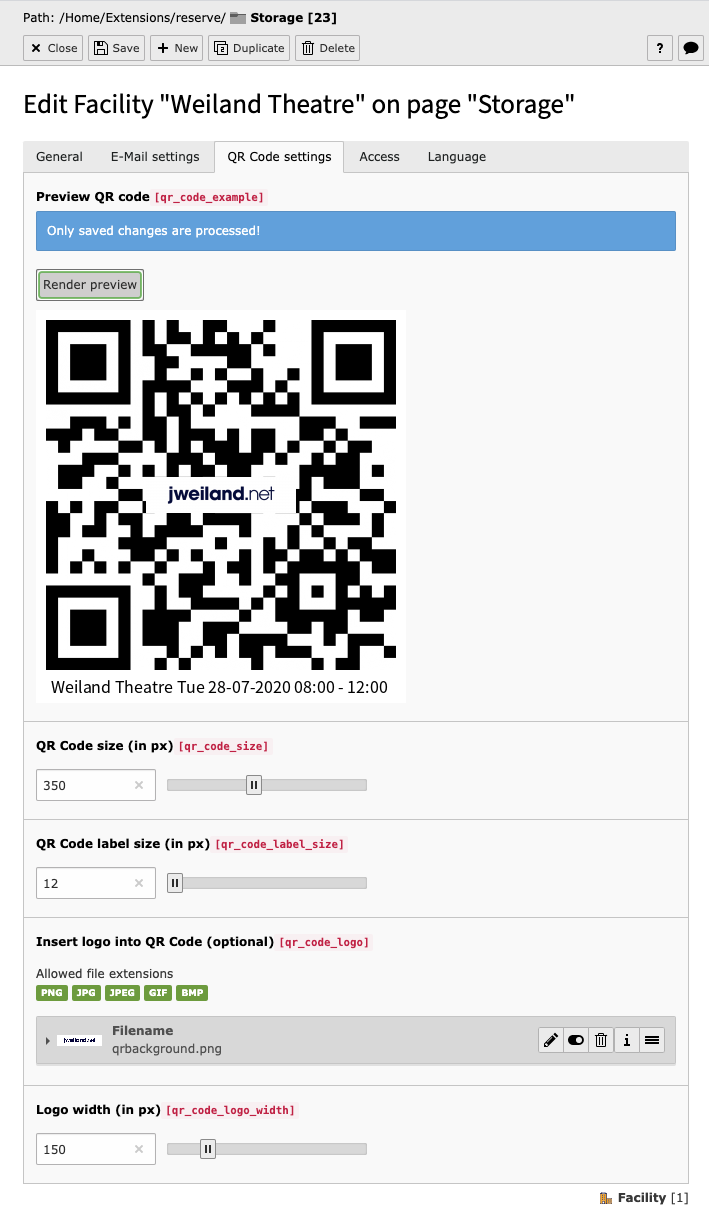The width and height of the screenshot is (709, 1217).
Task: Click the drag handle of qrbackground.png
Action: (x=652, y=1040)
